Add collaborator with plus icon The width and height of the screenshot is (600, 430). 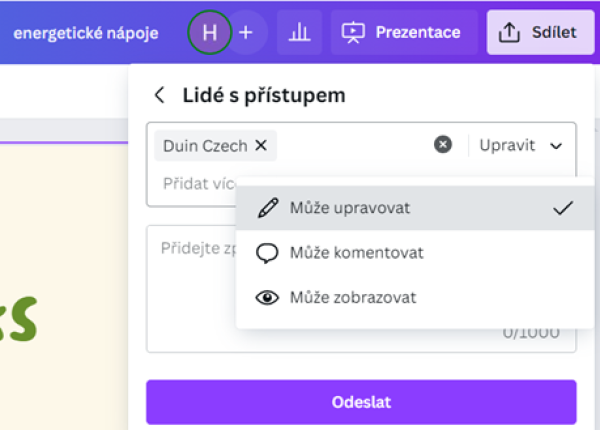pyautogui.click(x=246, y=33)
